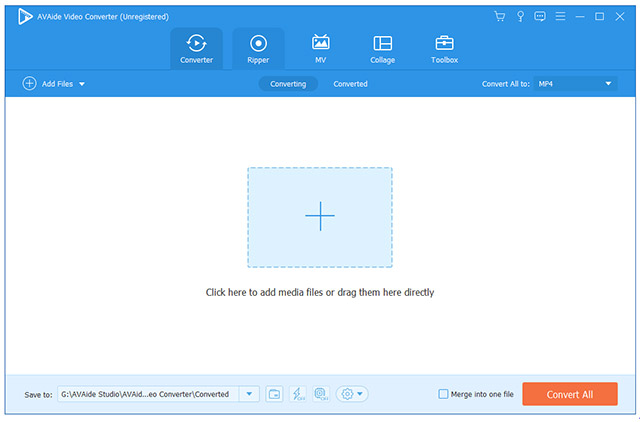The width and height of the screenshot is (640, 422).
Task: Expand the Add Files dropdown arrow
Action: coord(81,84)
